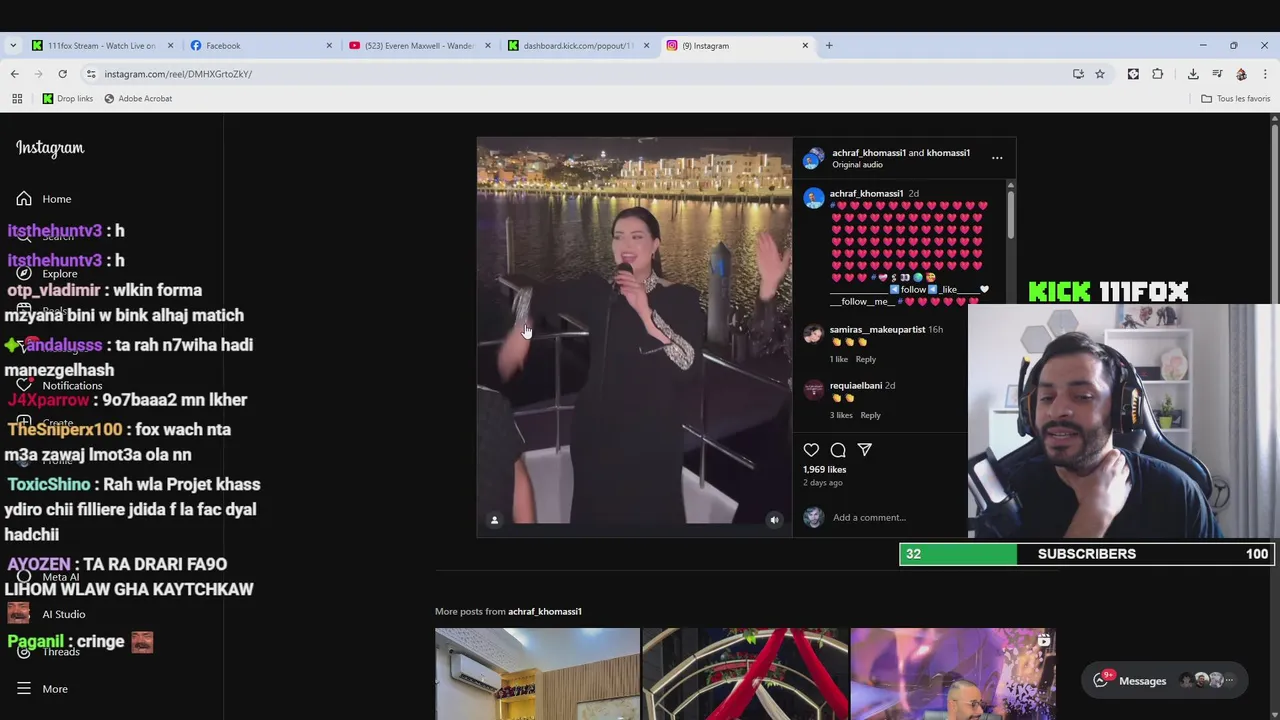The height and width of the screenshot is (720, 1280).
Task: Open Tous les favoris folder
Action: click(x=1235, y=98)
